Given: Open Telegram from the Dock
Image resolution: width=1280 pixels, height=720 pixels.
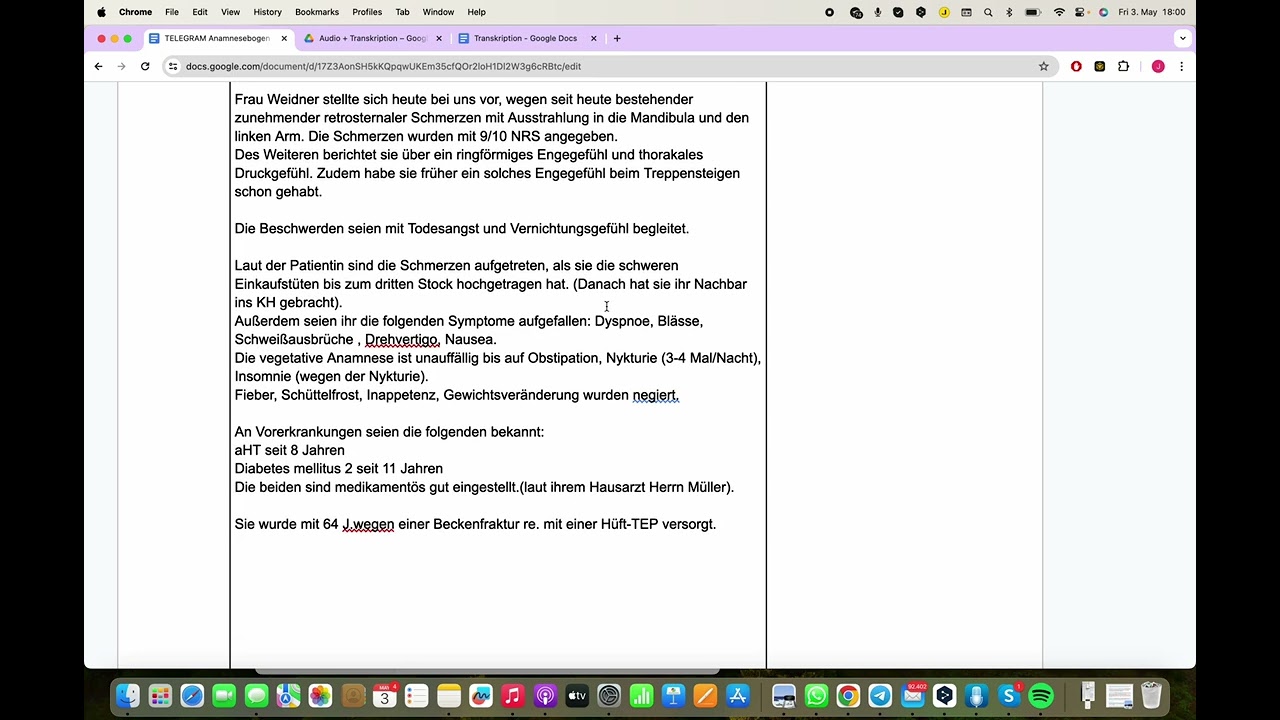Looking at the screenshot, I should [880, 696].
